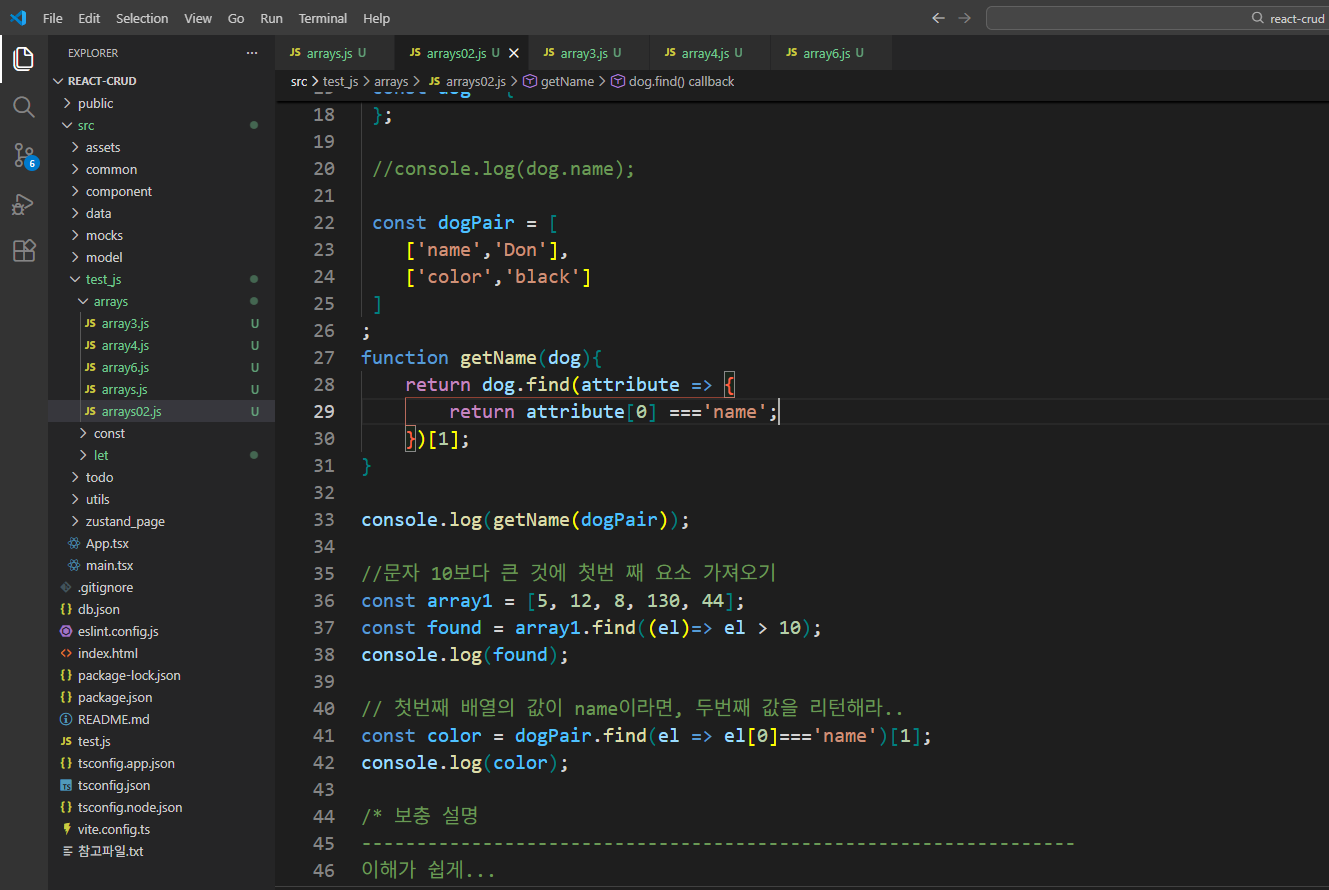This screenshot has width=1329, height=890.
Task: Click the braces icon beside package.json
Action: (x=66, y=698)
